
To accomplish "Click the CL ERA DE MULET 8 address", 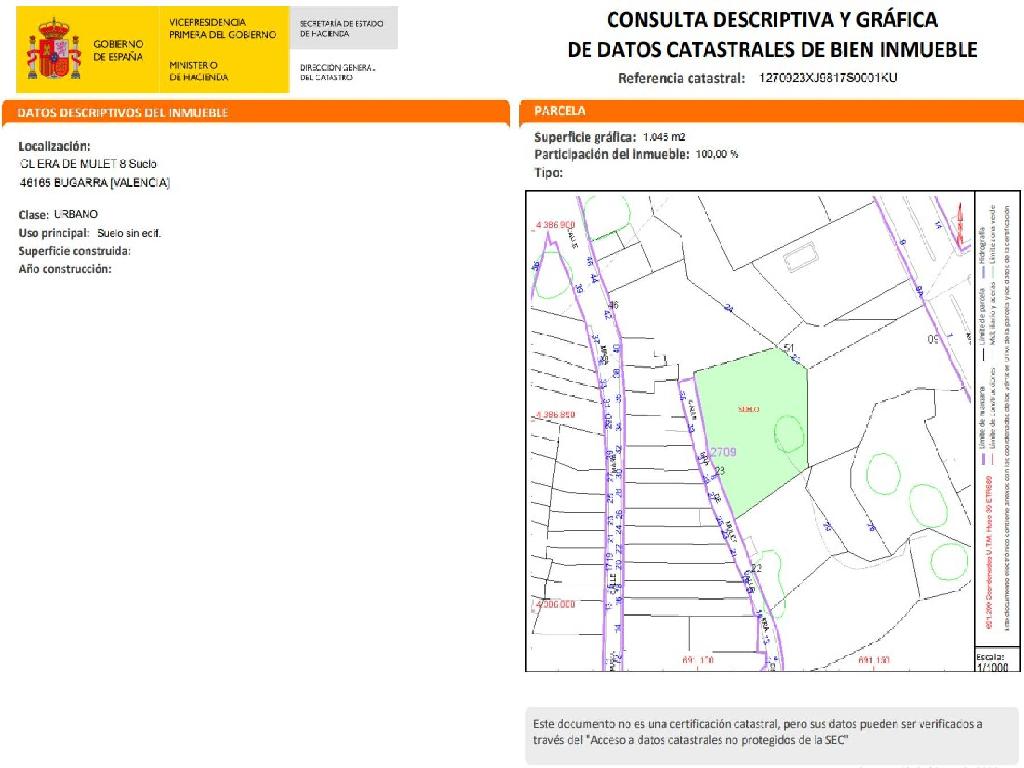I will (89, 163).
